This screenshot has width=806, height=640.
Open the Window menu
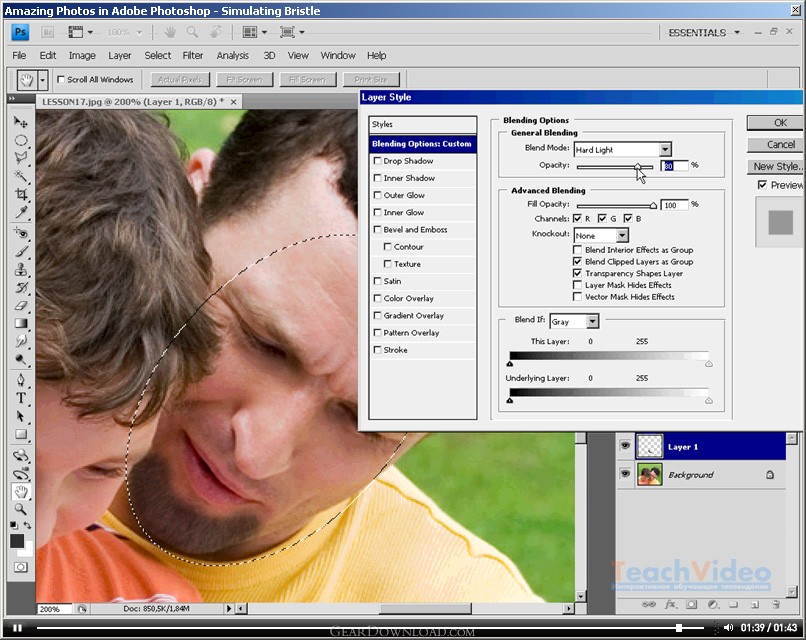338,56
